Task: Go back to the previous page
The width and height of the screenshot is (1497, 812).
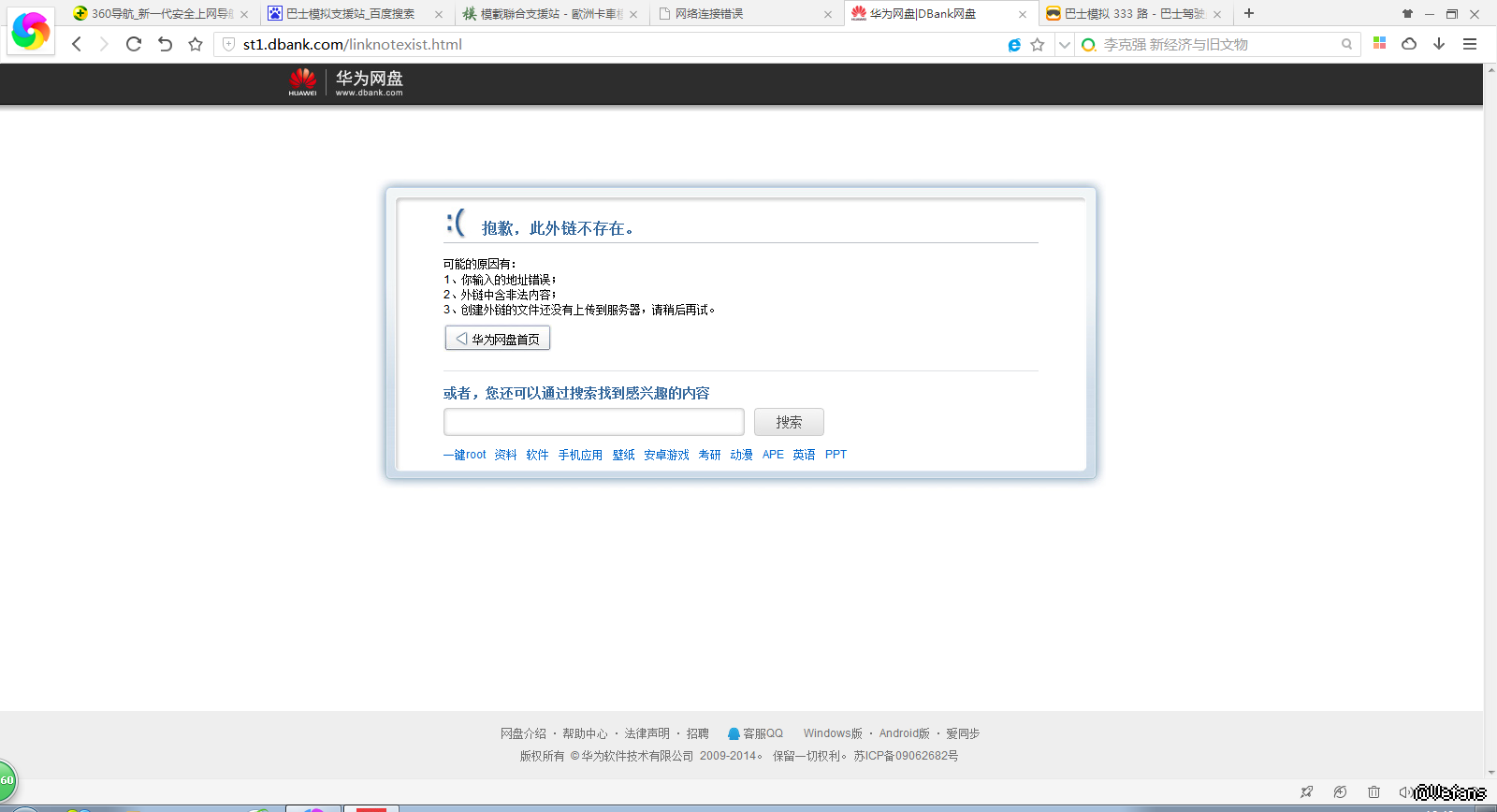Action: 77,44
